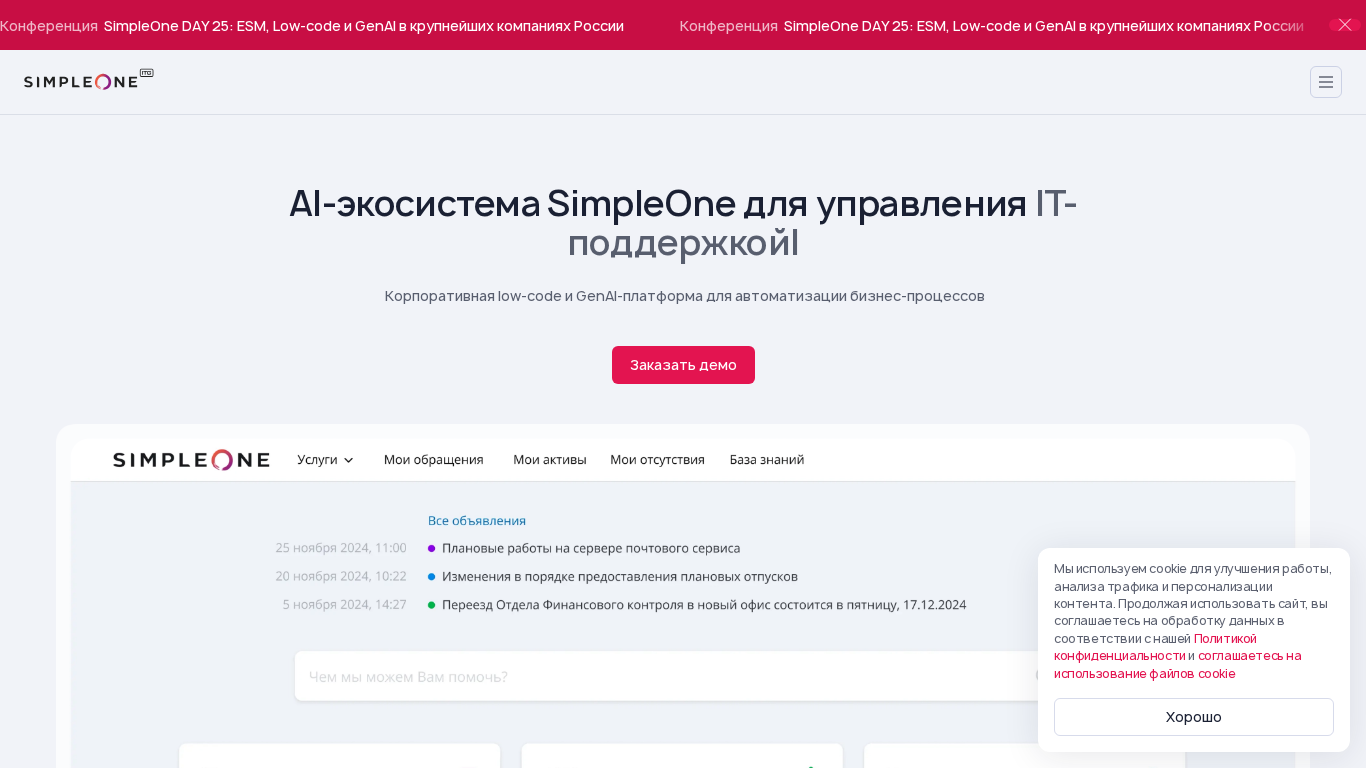Image resolution: width=1366 pixels, height=768 pixels.
Task: Click the Чем мы можем Вам помочь search field
Action: point(683,676)
